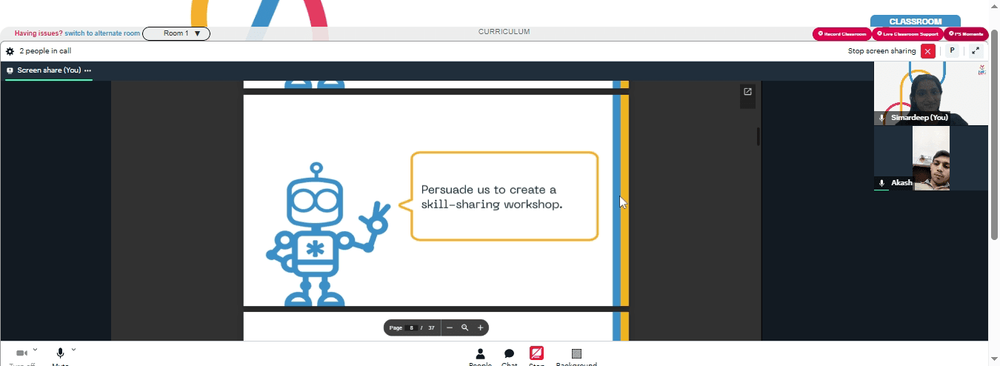
Task: Stop screen sharing with red X button
Action: coord(928,51)
